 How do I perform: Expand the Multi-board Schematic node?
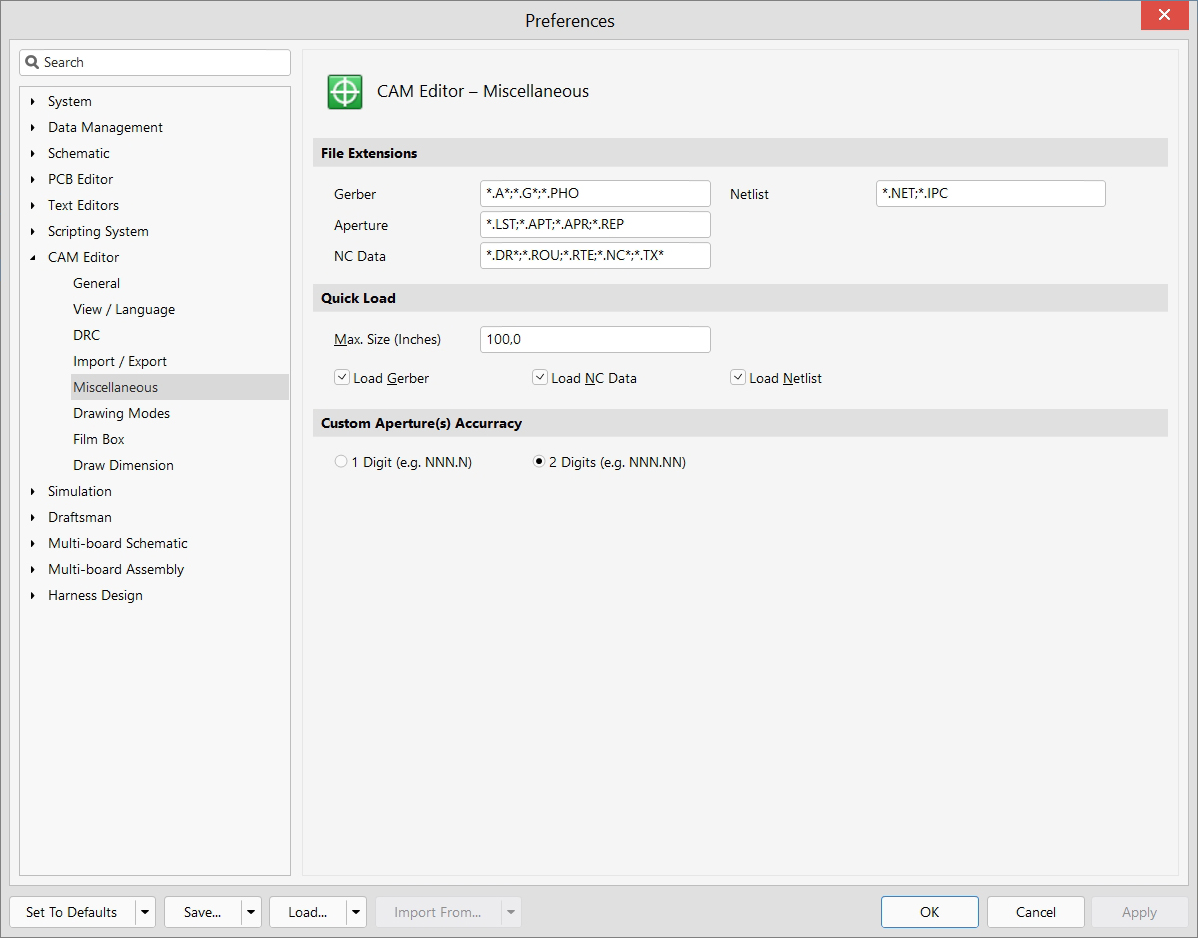tap(33, 543)
